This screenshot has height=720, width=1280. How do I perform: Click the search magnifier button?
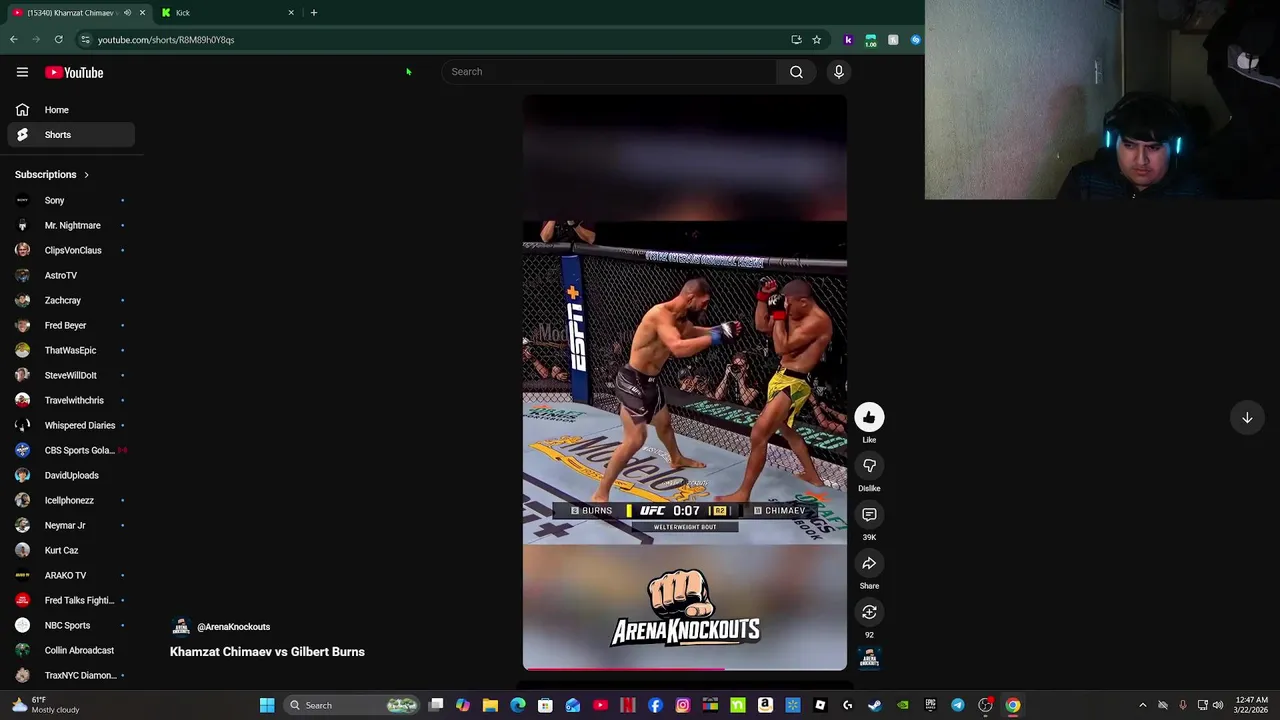796,72
